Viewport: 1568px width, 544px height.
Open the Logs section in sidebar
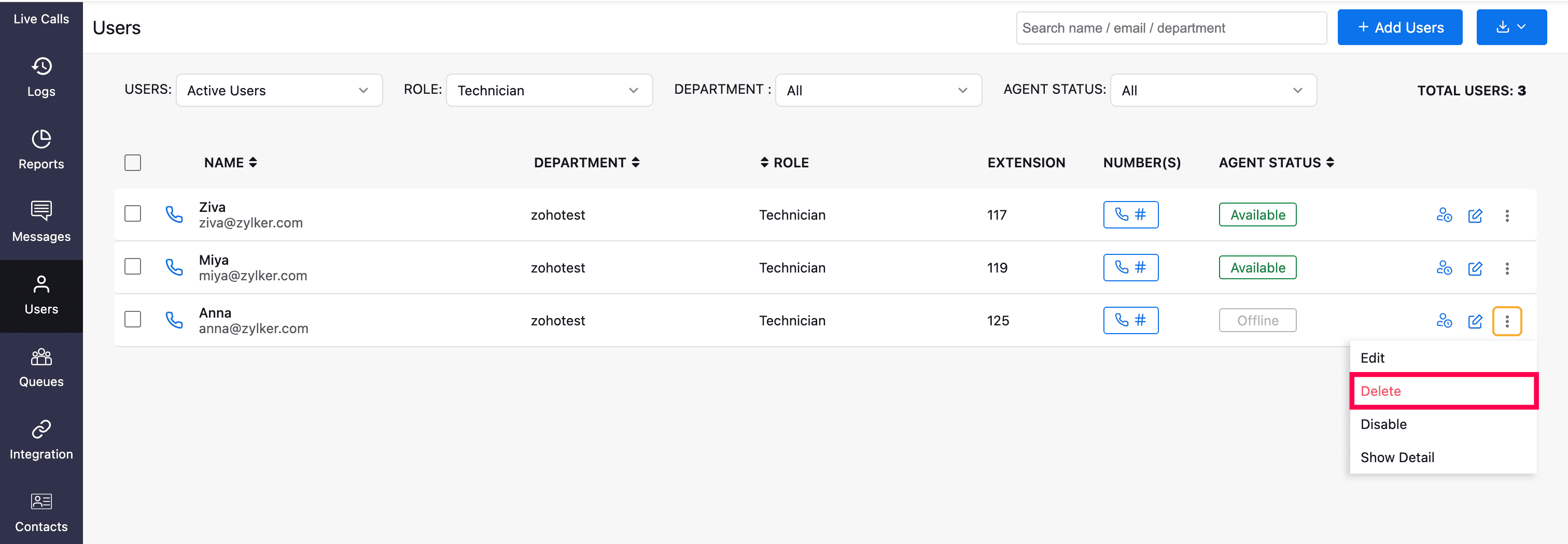(41, 77)
